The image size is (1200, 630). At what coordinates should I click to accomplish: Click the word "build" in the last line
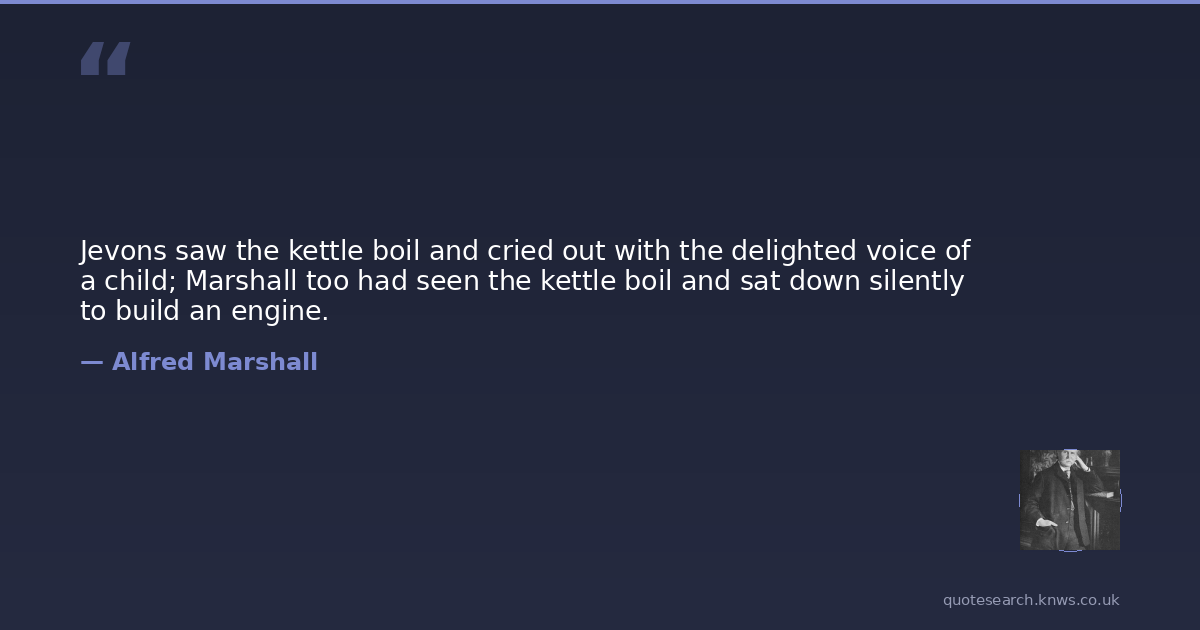pyautogui.click(x=146, y=312)
